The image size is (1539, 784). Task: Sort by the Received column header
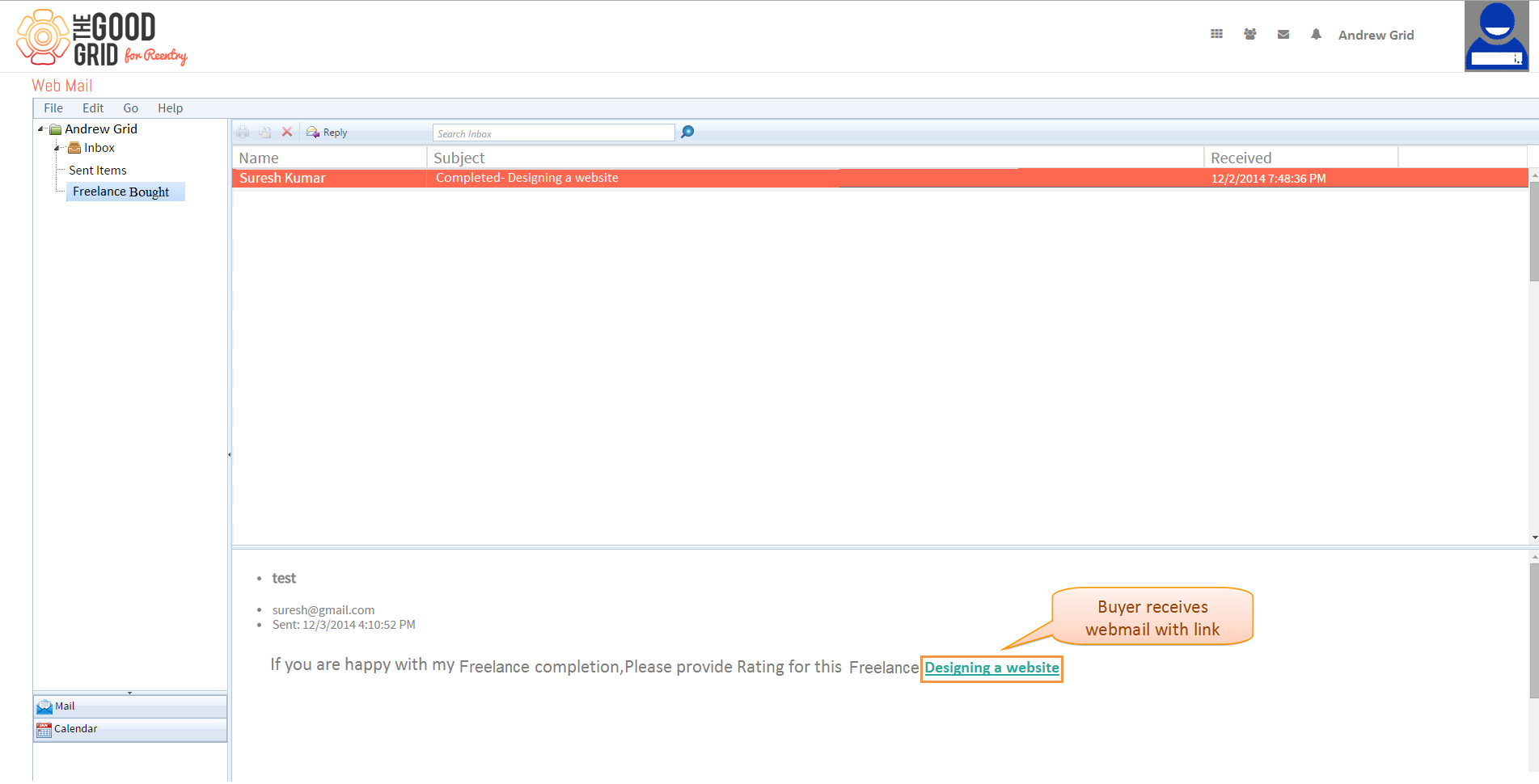click(1301, 158)
